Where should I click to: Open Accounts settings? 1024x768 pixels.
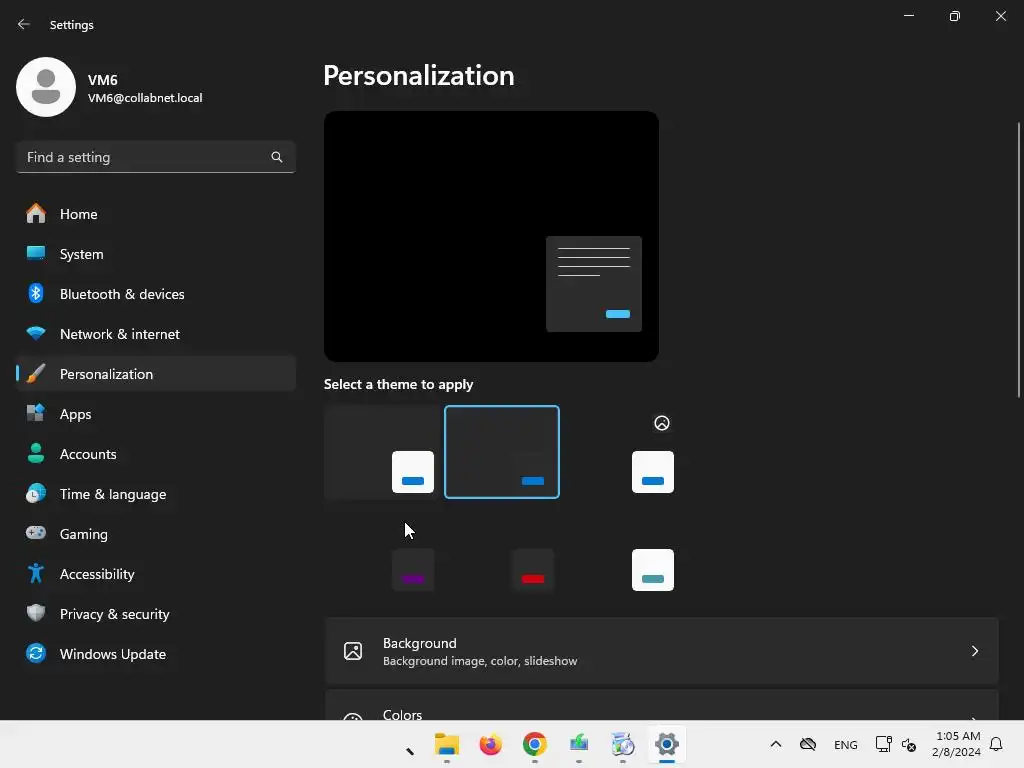[x=155, y=454]
